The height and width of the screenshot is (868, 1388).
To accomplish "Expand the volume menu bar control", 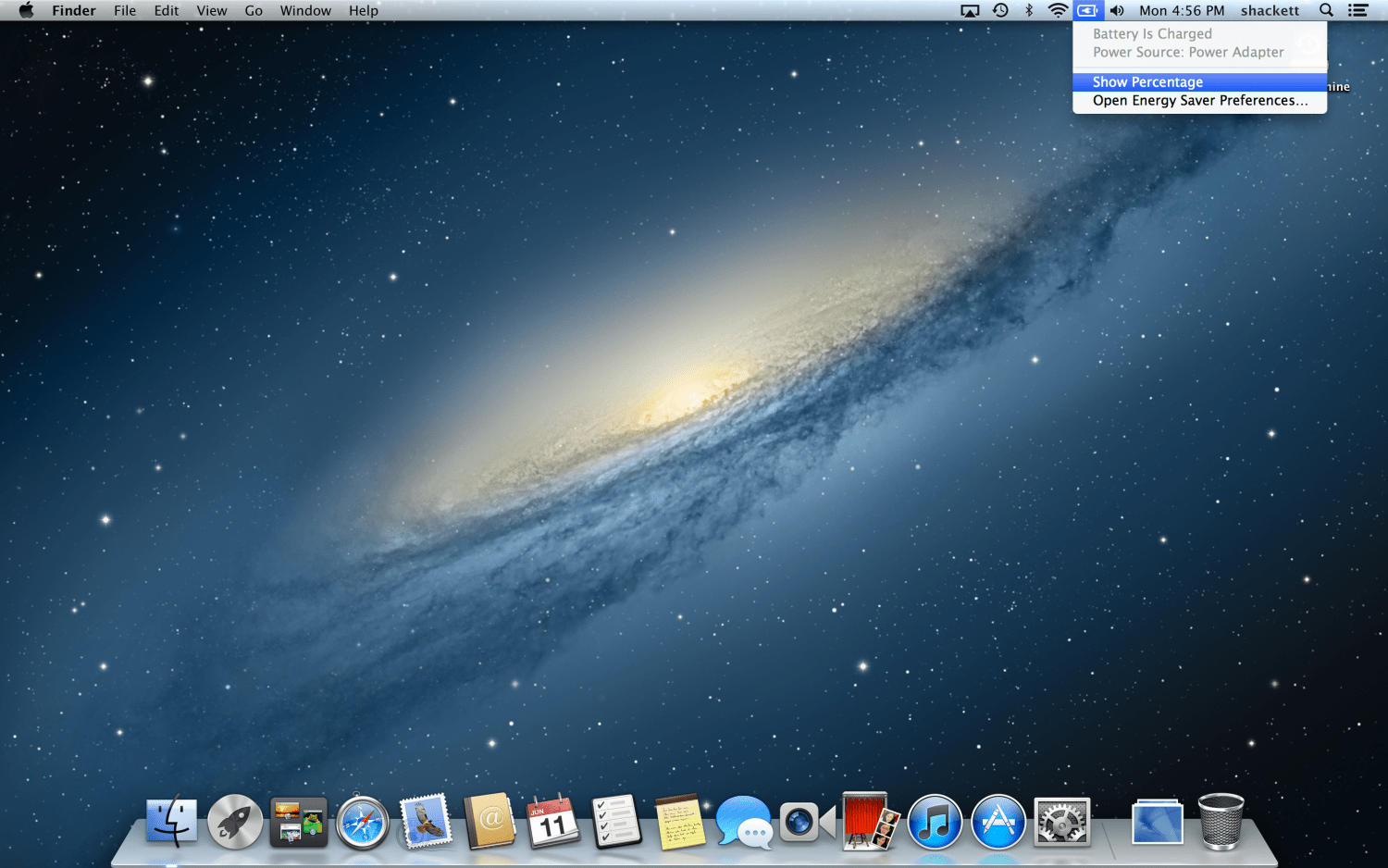I will click(1117, 10).
